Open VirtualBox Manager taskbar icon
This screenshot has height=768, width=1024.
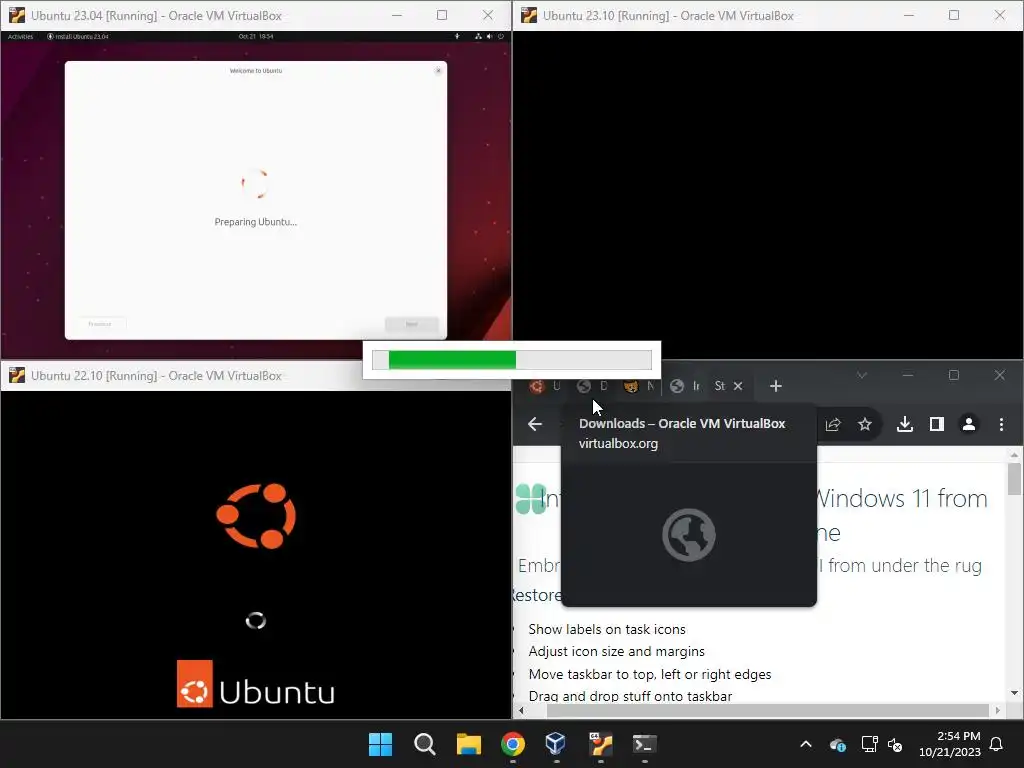(556, 744)
